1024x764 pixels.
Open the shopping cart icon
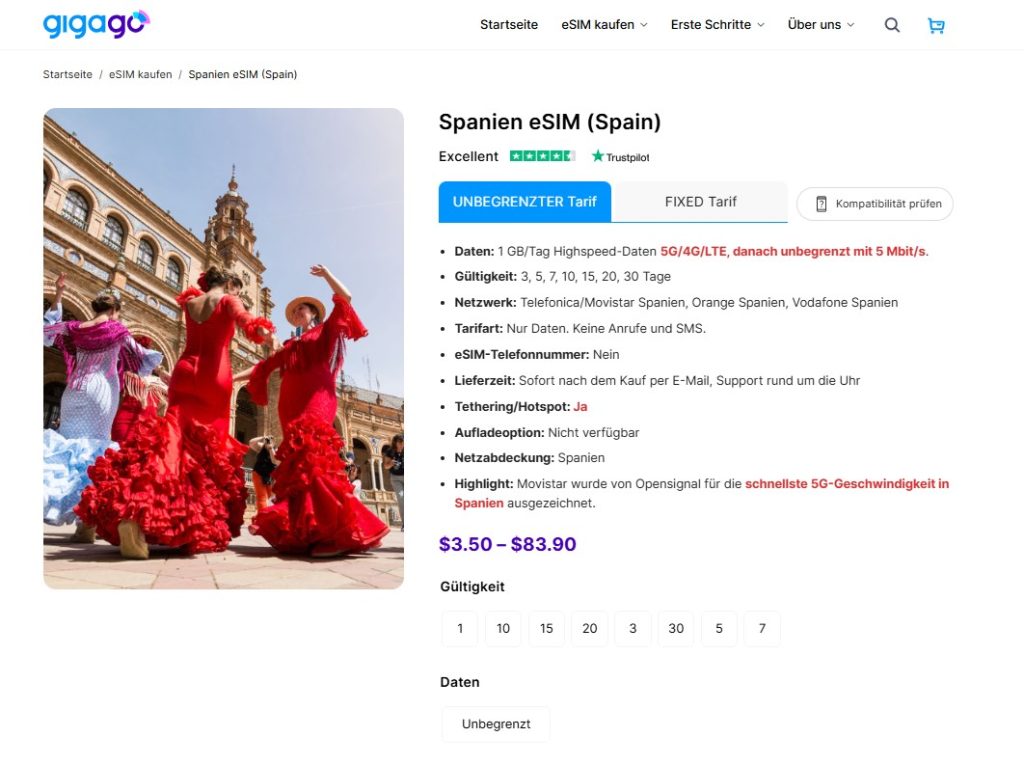(936, 25)
